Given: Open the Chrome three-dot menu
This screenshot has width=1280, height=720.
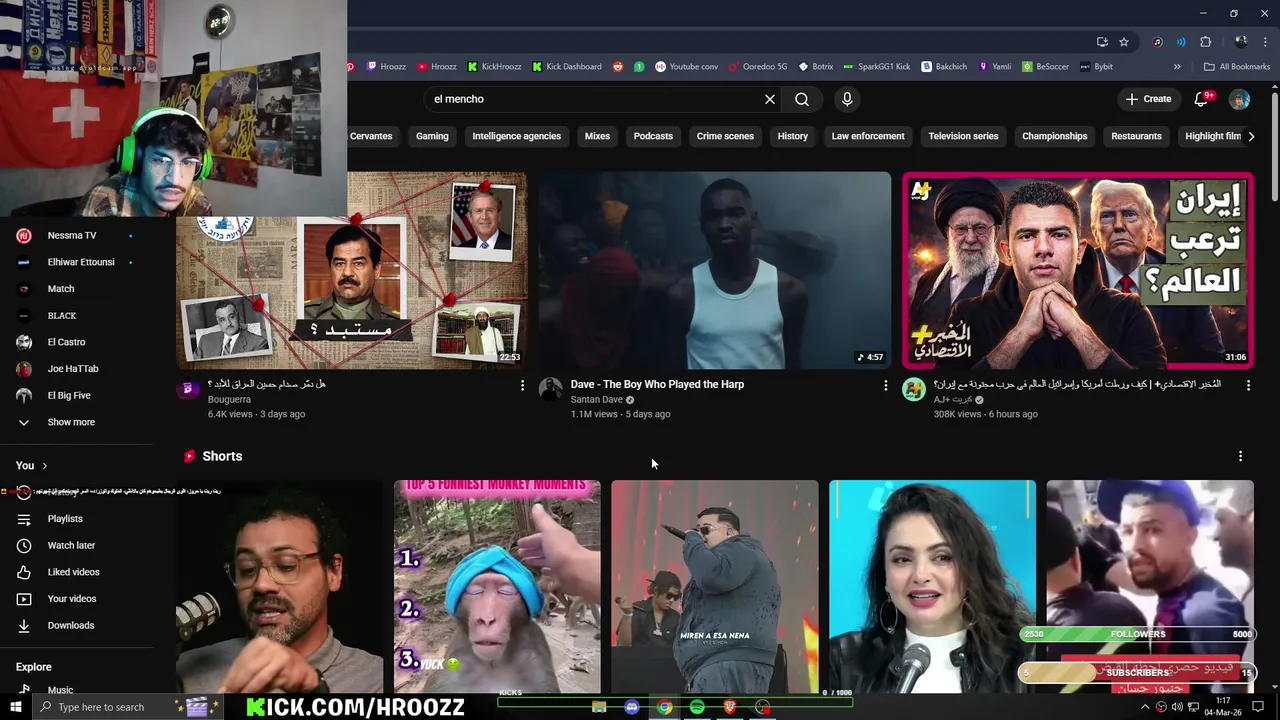Looking at the screenshot, I should [x=1265, y=42].
